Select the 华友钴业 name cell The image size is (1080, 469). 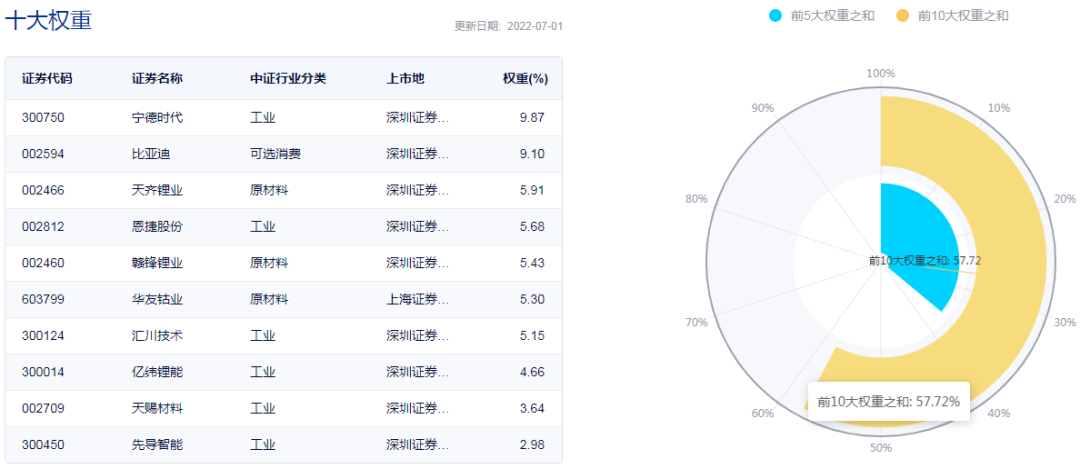(x=157, y=300)
